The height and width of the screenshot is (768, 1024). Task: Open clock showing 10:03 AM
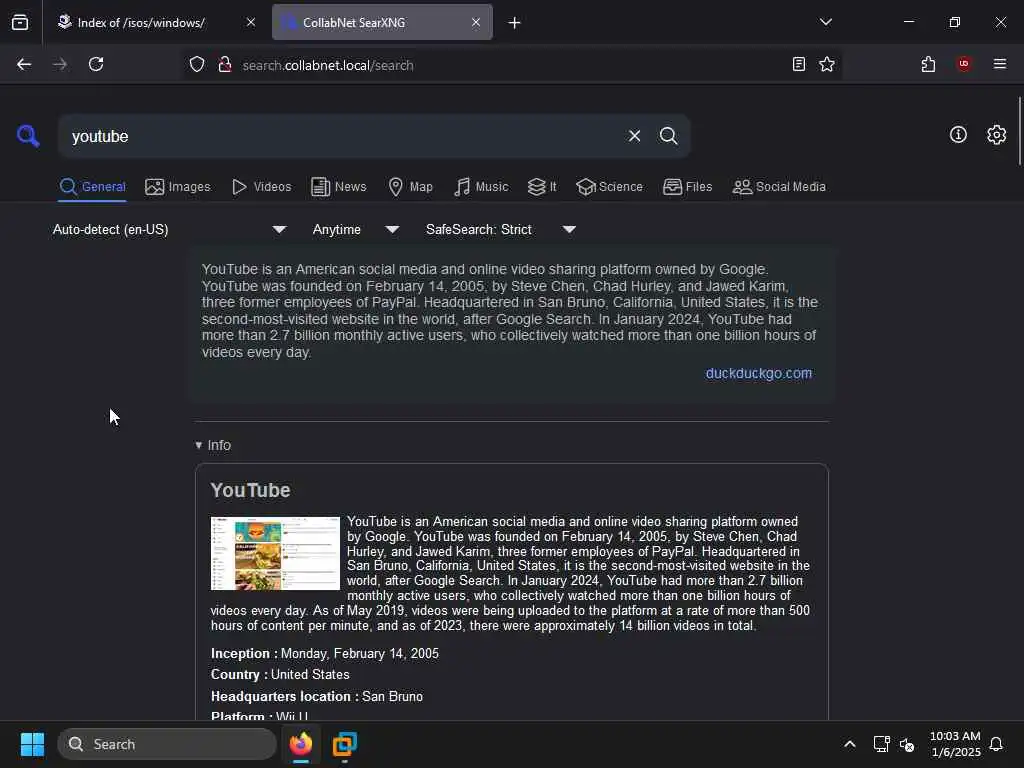click(955, 744)
